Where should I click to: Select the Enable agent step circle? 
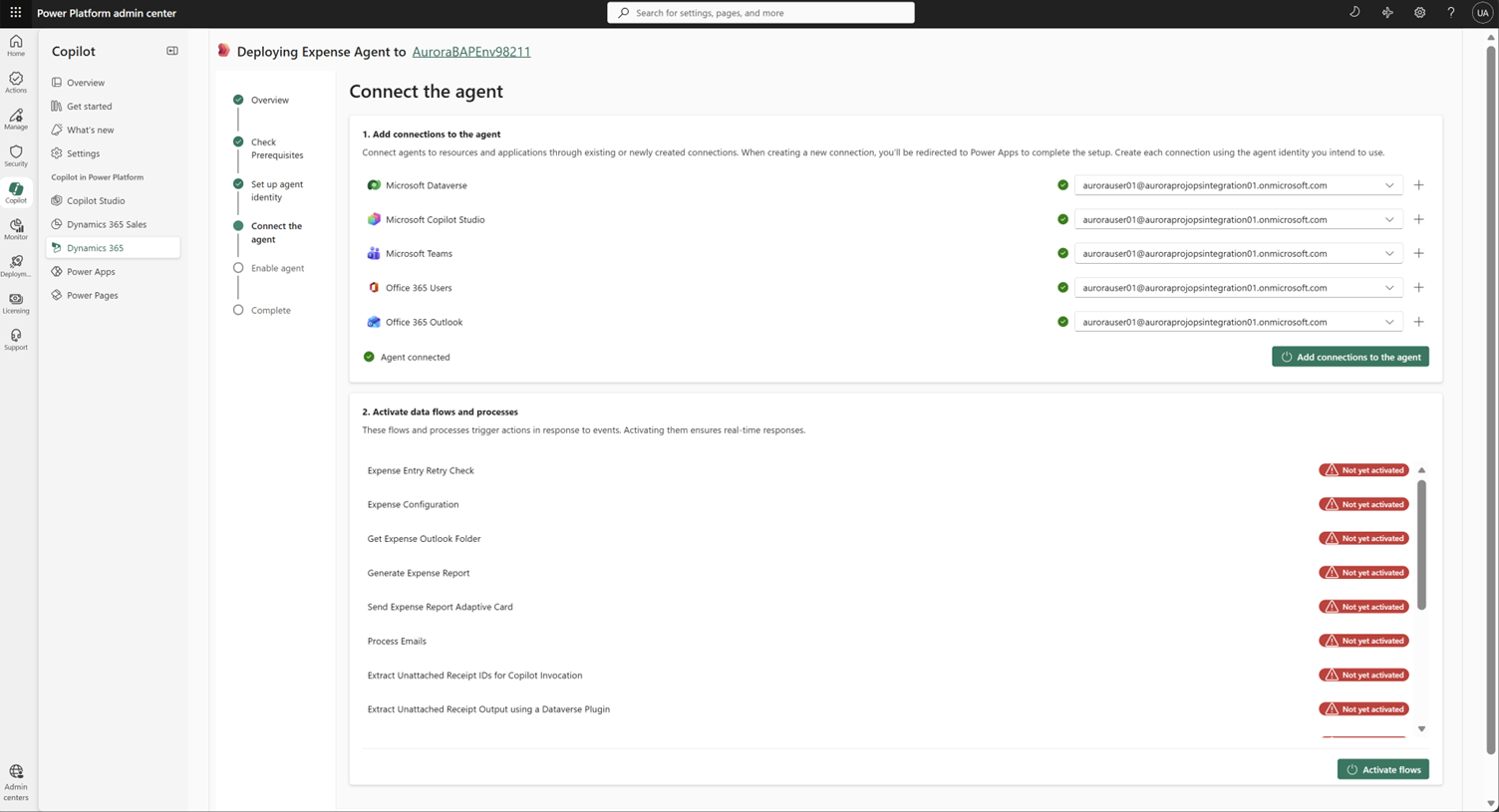[238, 268]
